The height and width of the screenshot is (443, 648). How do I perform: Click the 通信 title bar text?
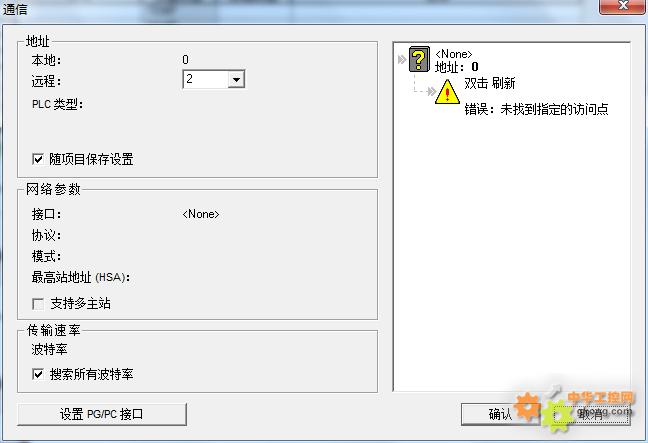click(15, 9)
